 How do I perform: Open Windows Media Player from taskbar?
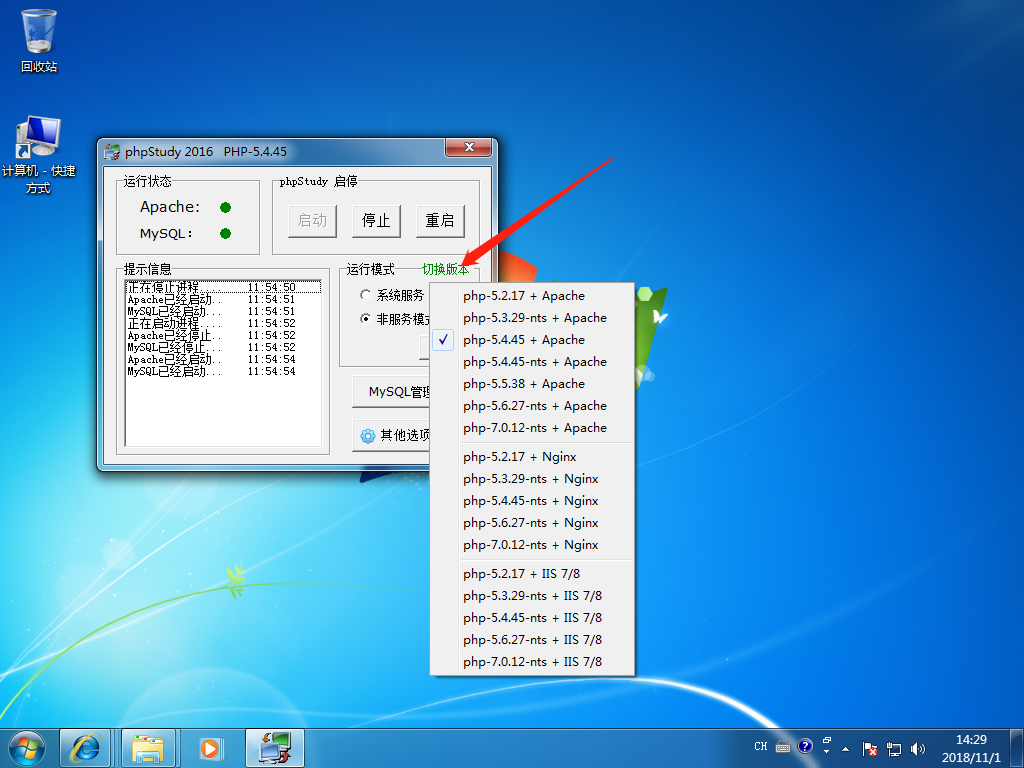210,748
